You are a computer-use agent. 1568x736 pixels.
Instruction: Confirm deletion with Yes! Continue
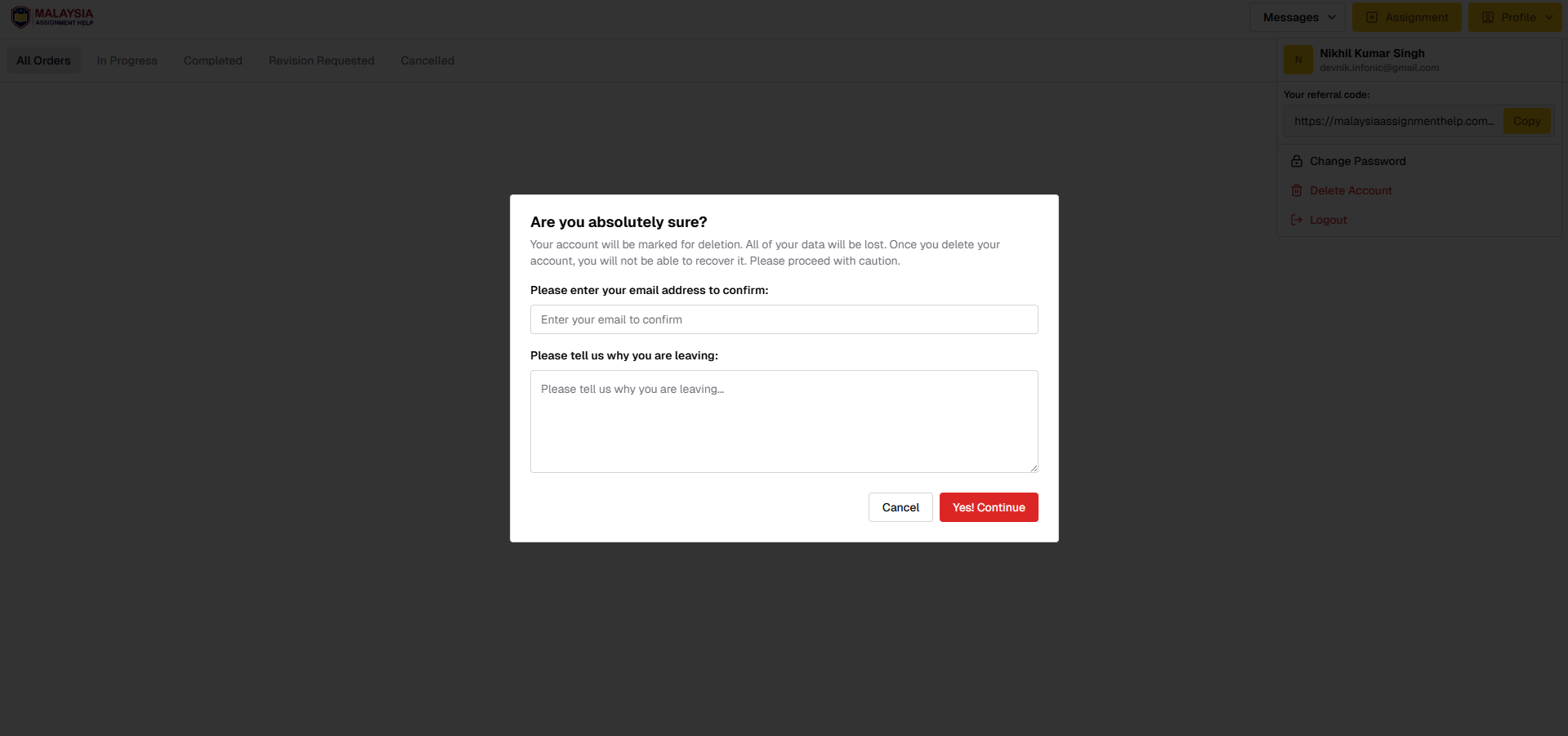(x=989, y=507)
